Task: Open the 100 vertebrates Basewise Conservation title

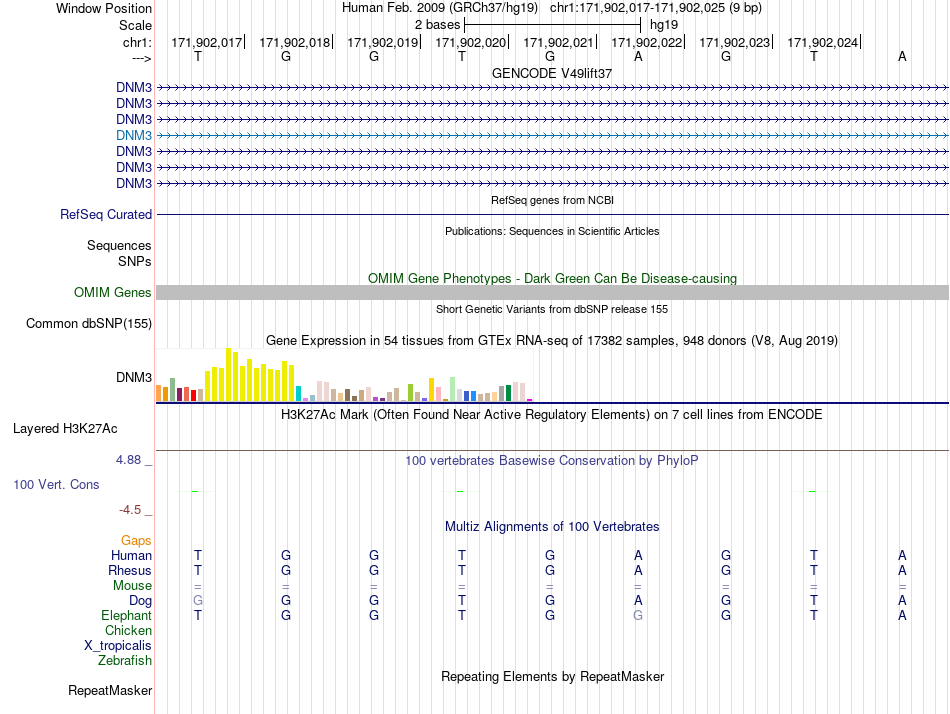Action: point(552,461)
